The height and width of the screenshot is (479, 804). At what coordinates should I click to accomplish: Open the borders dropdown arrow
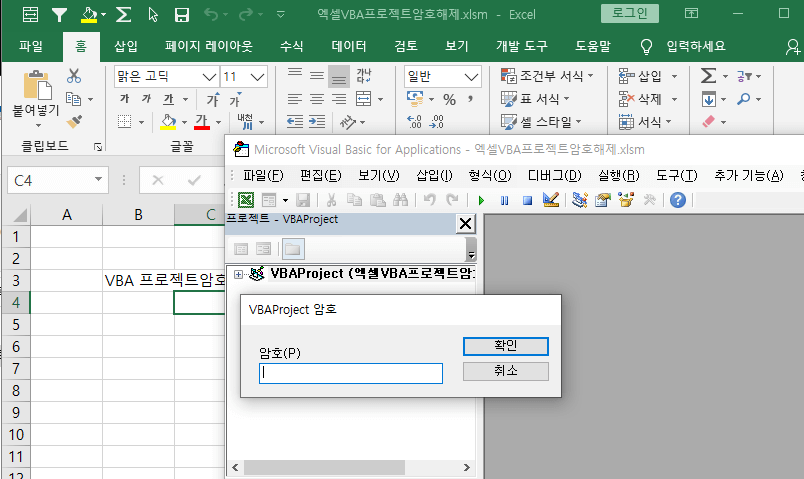coord(142,123)
